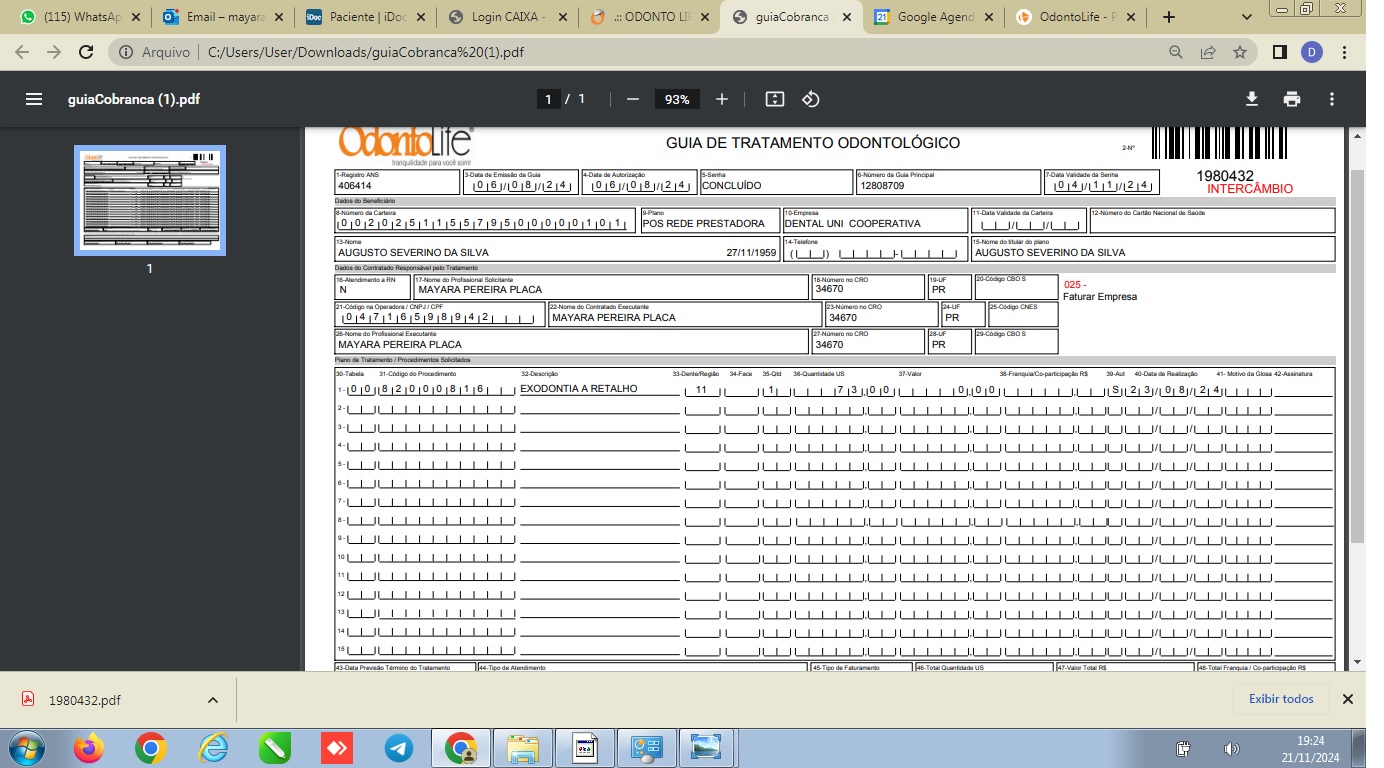Viewport: 1384px width, 768px height.
Task: Download the guiaCobranca PDF file
Action: click(1251, 99)
